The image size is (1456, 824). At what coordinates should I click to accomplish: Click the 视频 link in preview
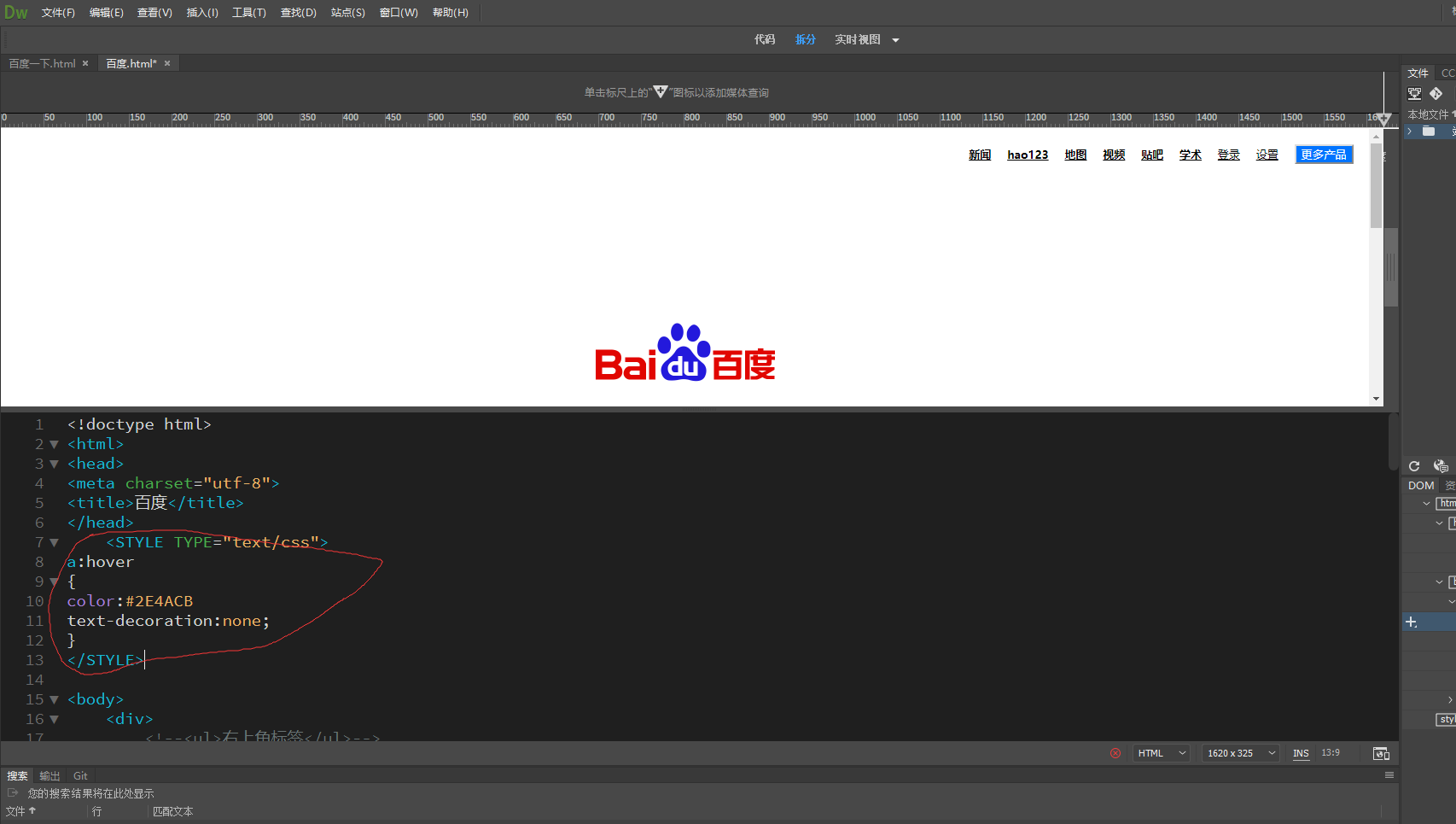(1114, 155)
